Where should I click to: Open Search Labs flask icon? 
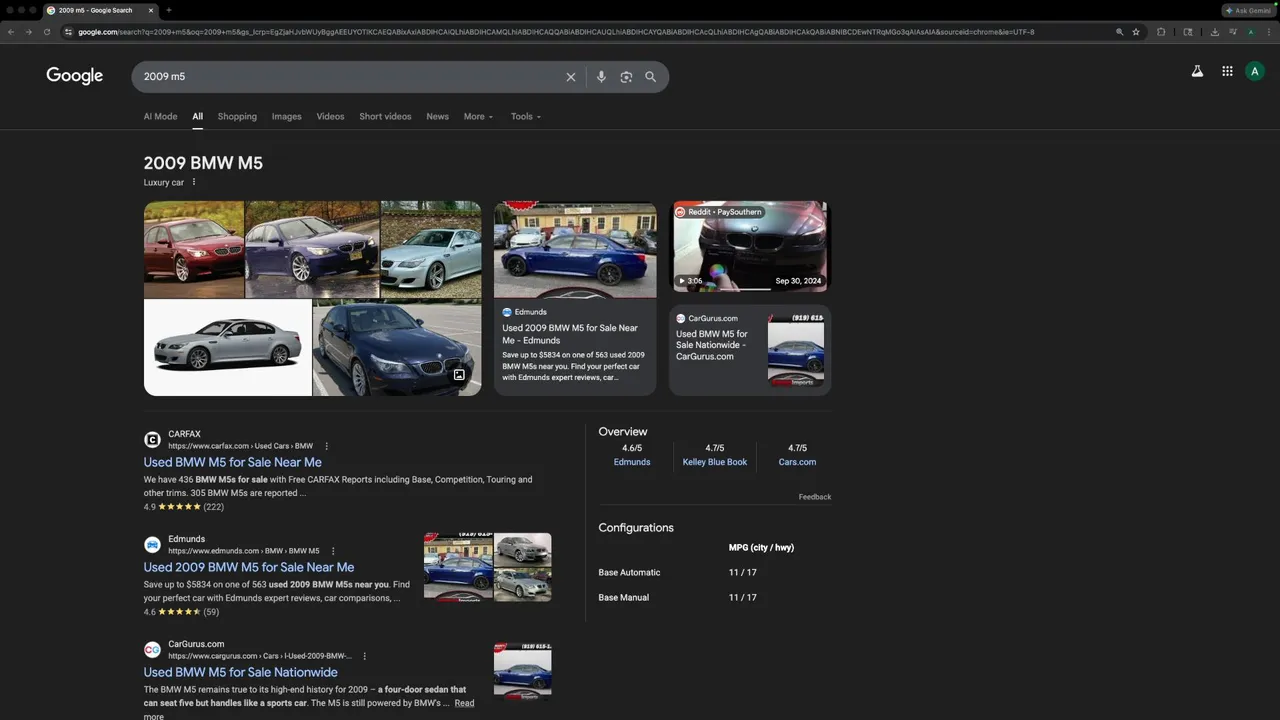click(x=1197, y=71)
